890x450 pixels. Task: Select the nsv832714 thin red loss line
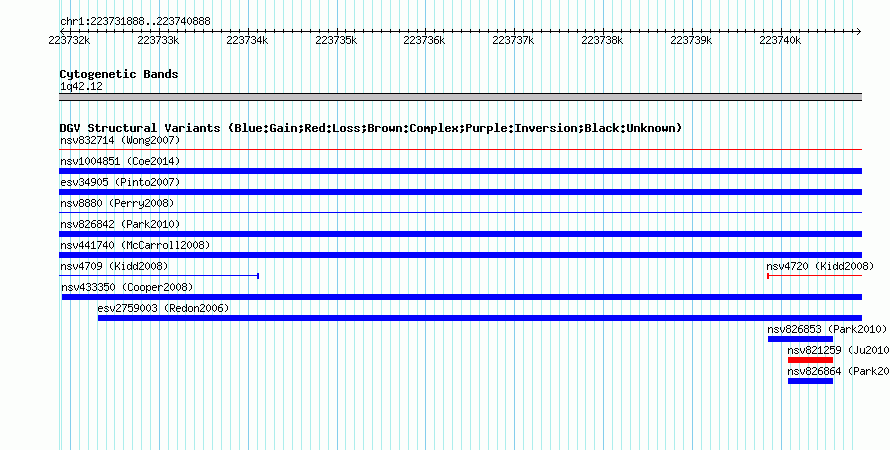coord(460,150)
